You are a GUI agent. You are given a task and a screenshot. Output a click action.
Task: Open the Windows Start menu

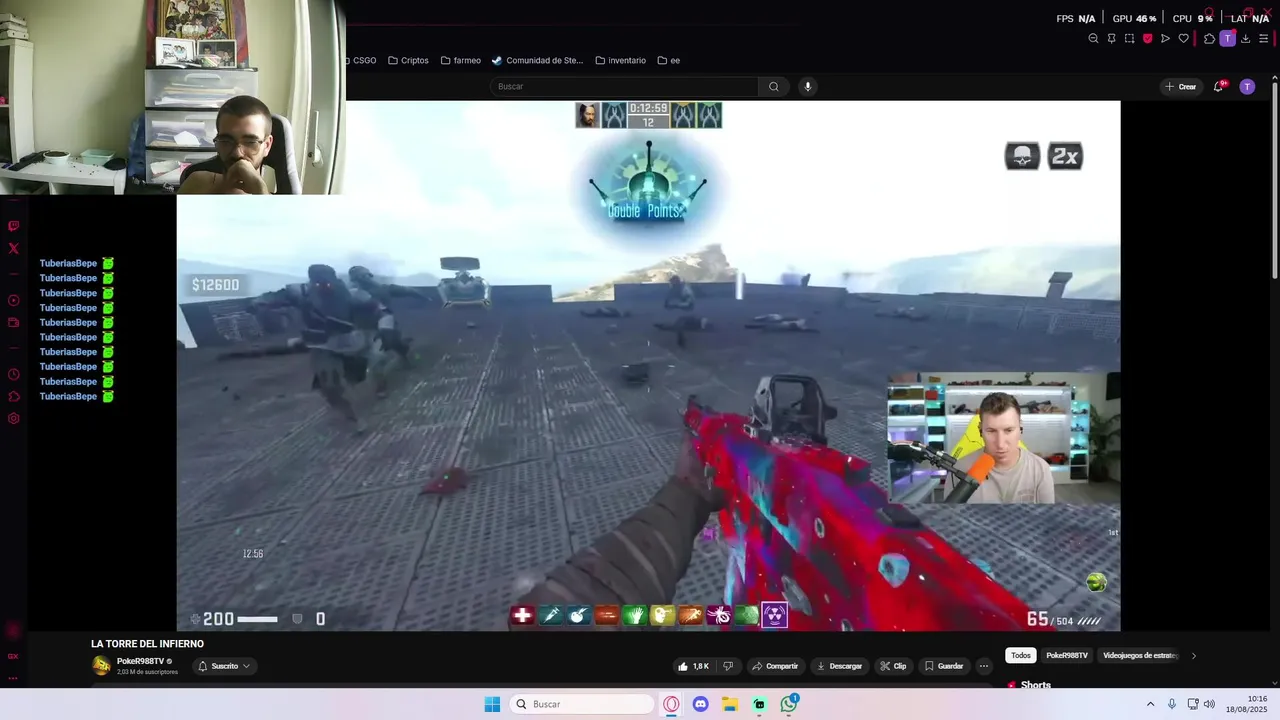coord(492,704)
